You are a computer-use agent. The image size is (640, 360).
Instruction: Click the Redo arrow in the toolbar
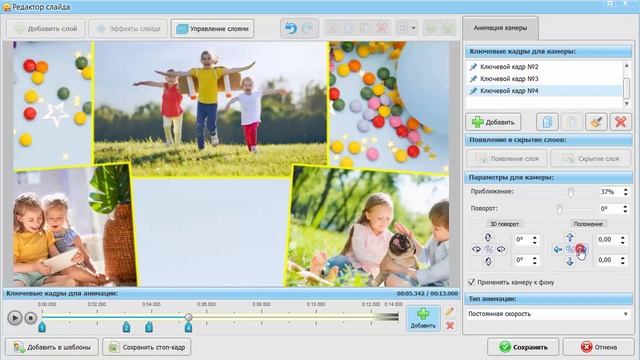coord(308,28)
